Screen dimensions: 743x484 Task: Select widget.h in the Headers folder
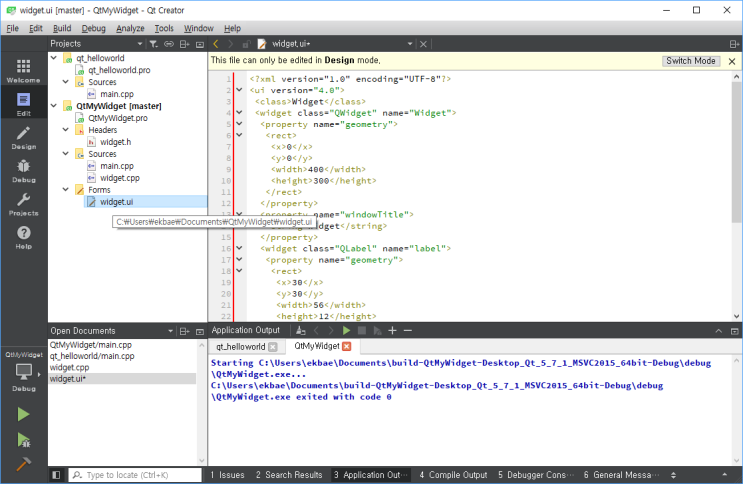pyautogui.click(x=115, y=142)
